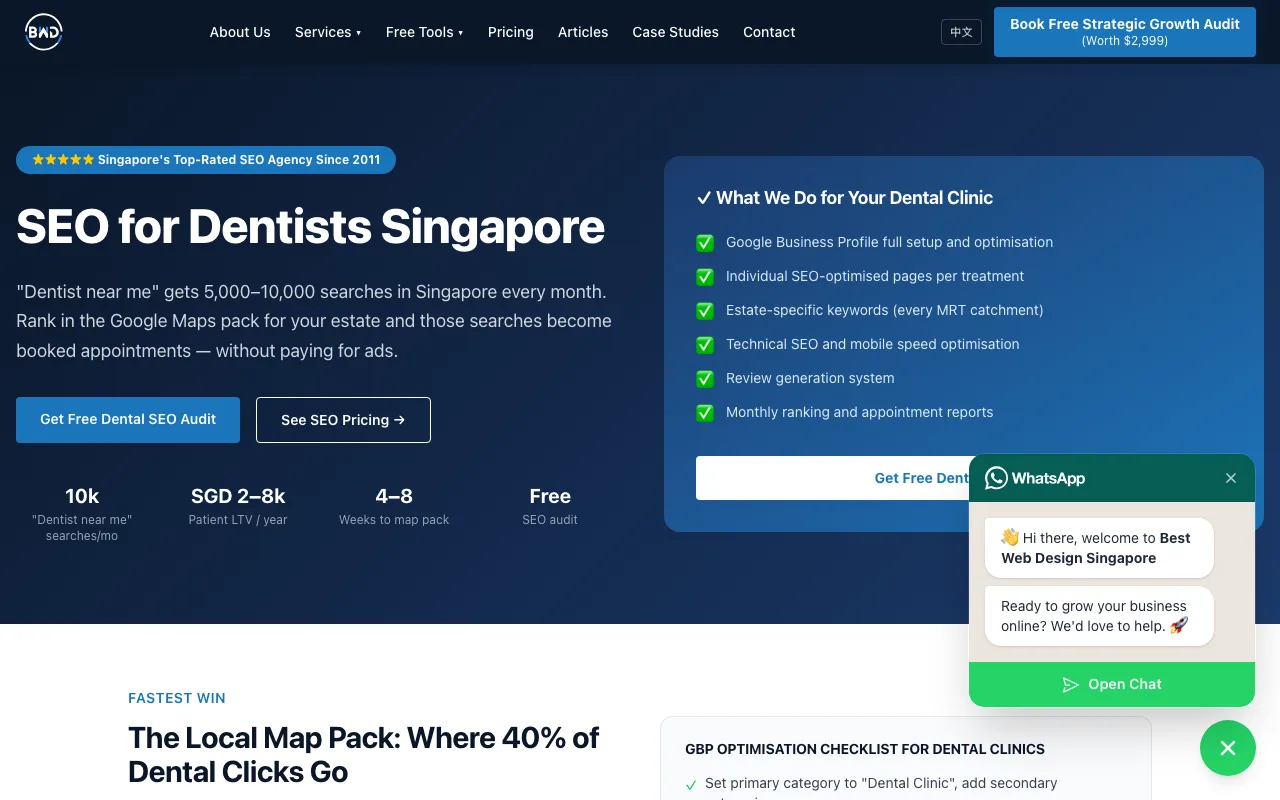Close the WhatsApp chat popup
1280x800 pixels.
coord(1231,478)
